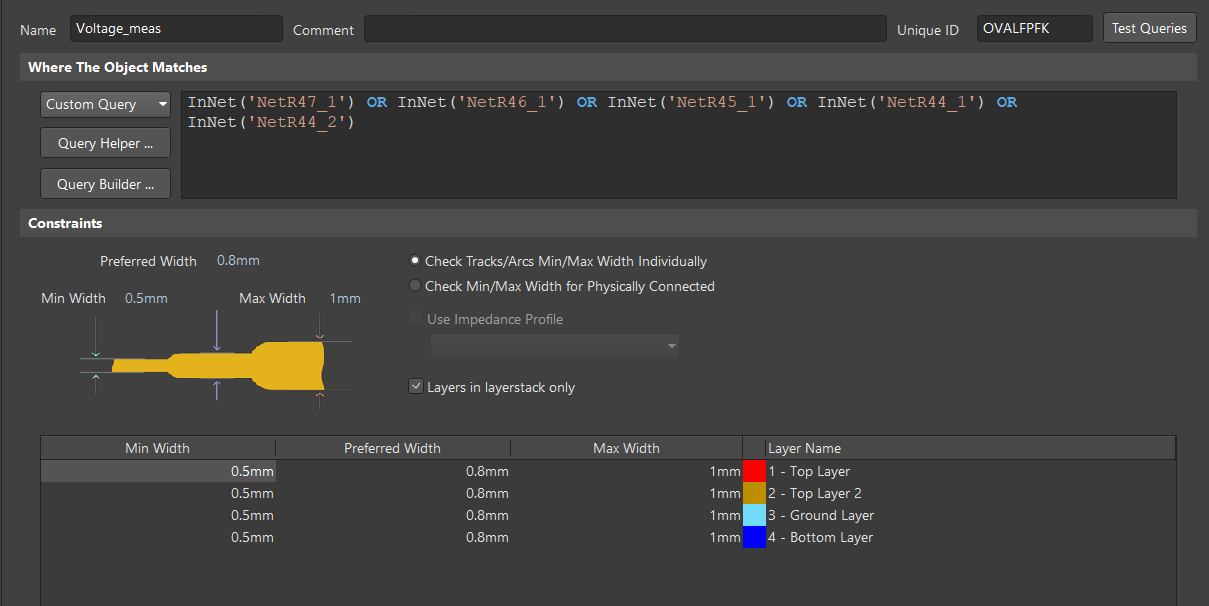
Task: Click the empty Comment input field
Action: [x=624, y=29]
